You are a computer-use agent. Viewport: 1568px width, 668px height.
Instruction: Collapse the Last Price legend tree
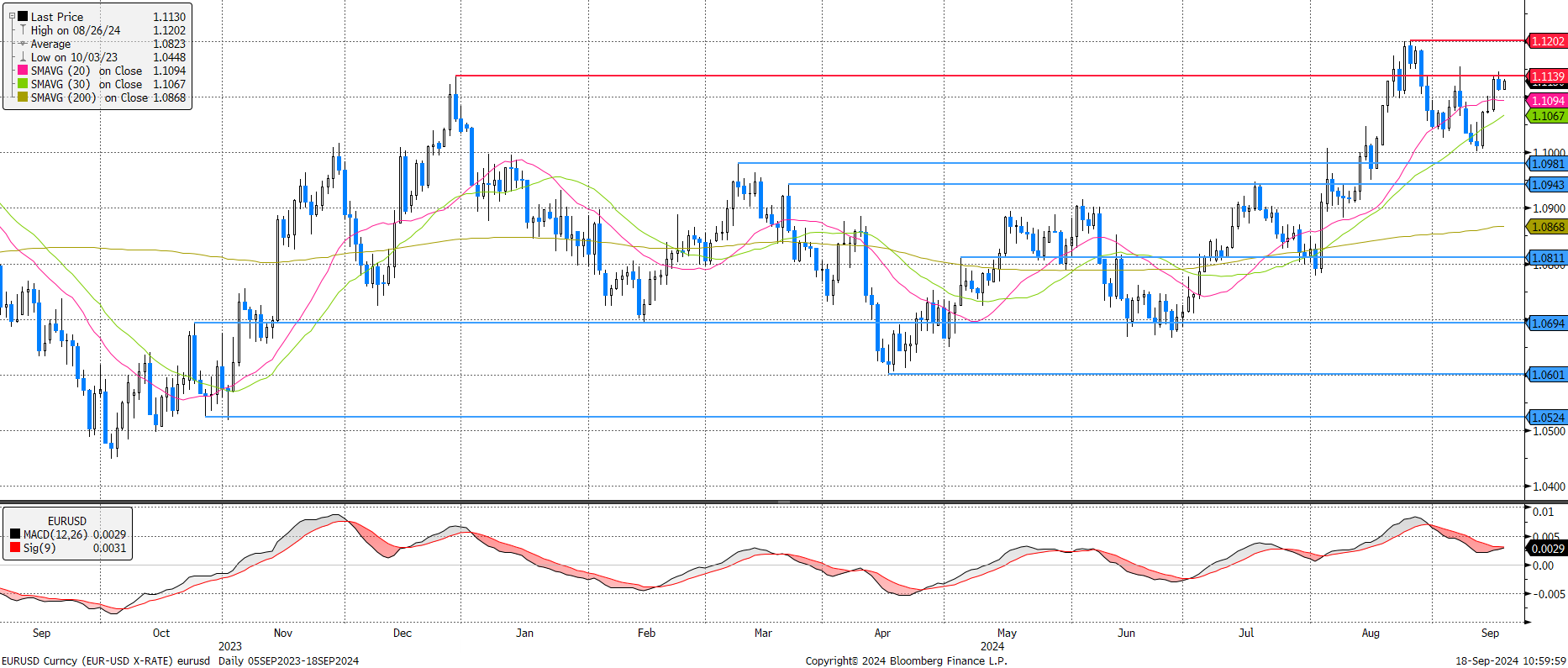(x=12, y=16)
